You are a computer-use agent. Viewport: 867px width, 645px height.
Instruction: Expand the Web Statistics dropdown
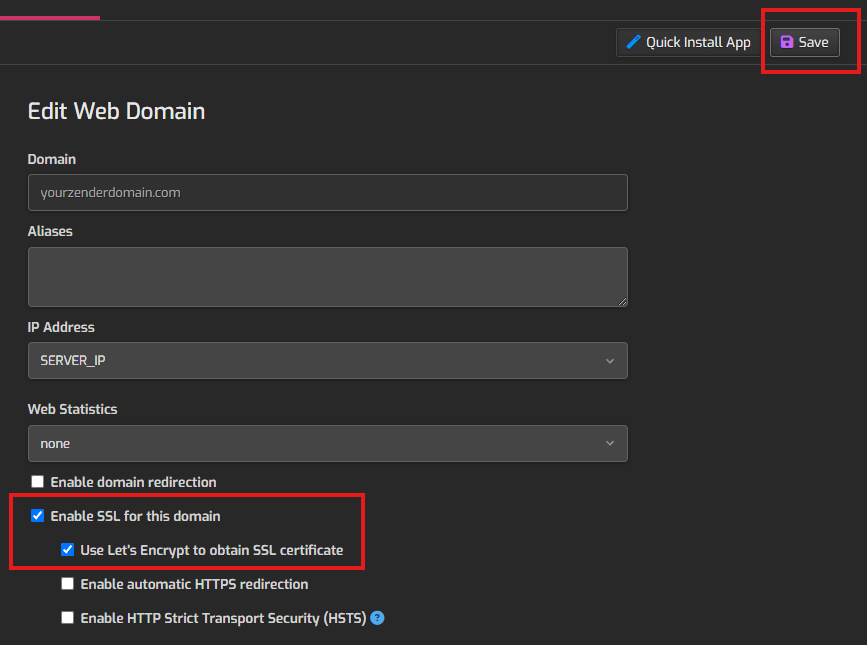327,443
